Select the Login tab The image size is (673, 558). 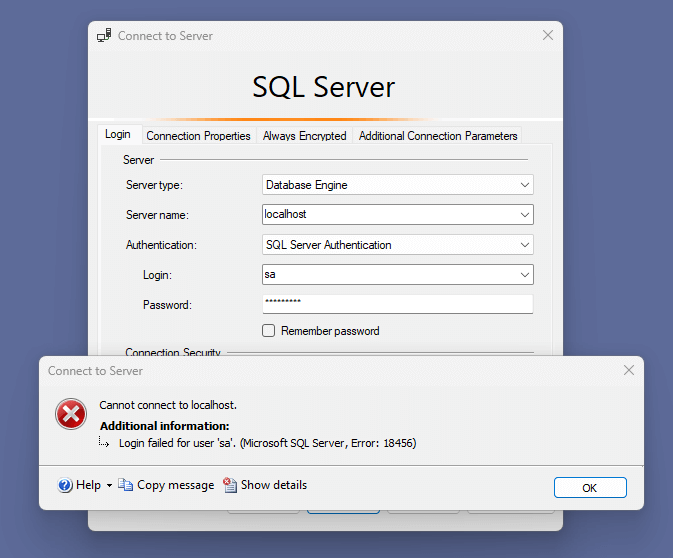tap(118, 135)
